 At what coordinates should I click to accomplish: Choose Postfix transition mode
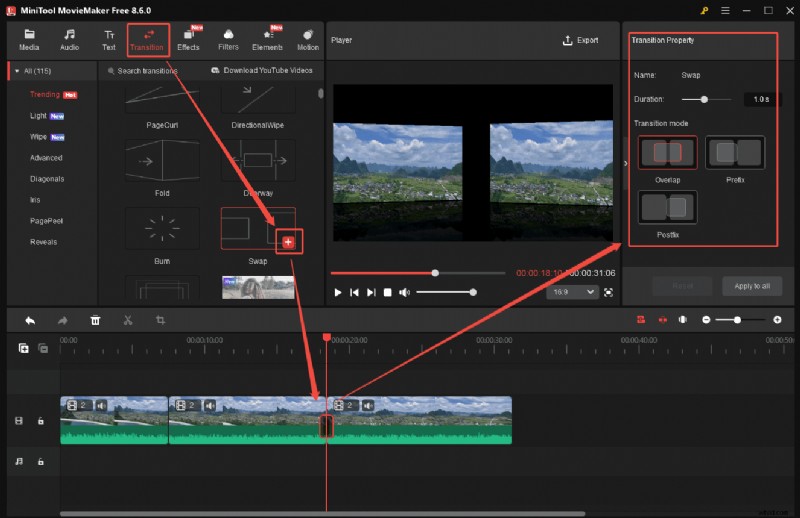click(x=667, y=207)
